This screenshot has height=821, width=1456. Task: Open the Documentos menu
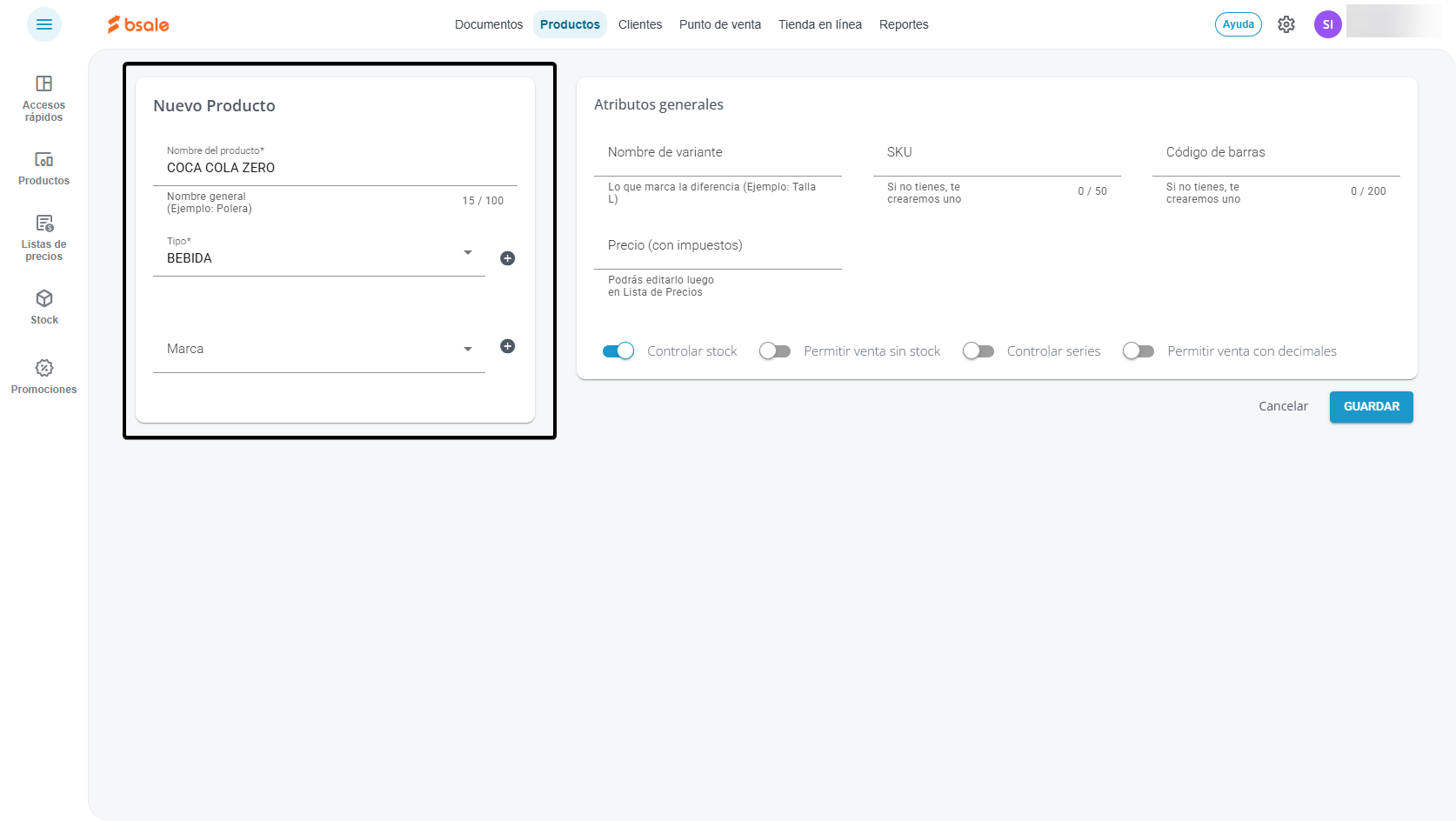489,24
